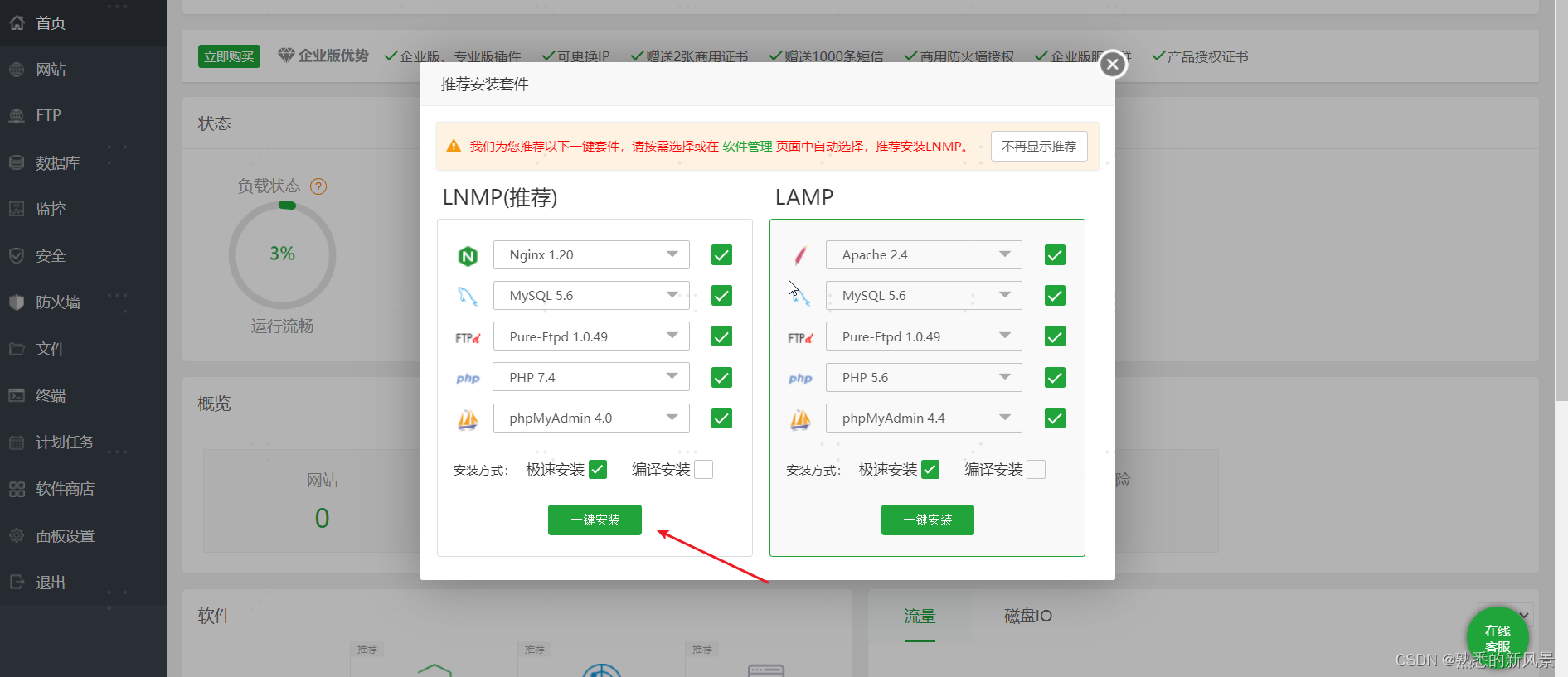Open the phpMyAdmin 4.4 version dropdown
1568x677 pixels.
pyautogui.click(x=924, y=418)
